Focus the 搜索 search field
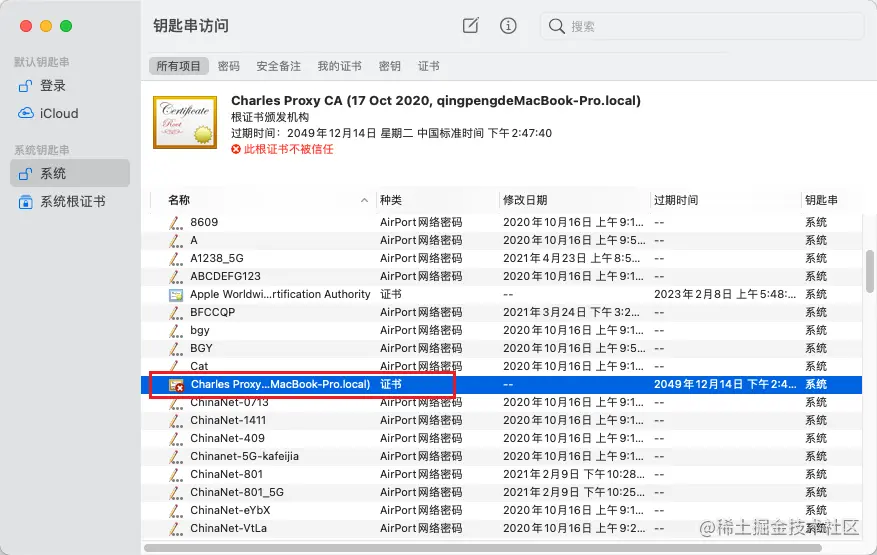This screenshot has height=555, width=877. tap(702, 26)
